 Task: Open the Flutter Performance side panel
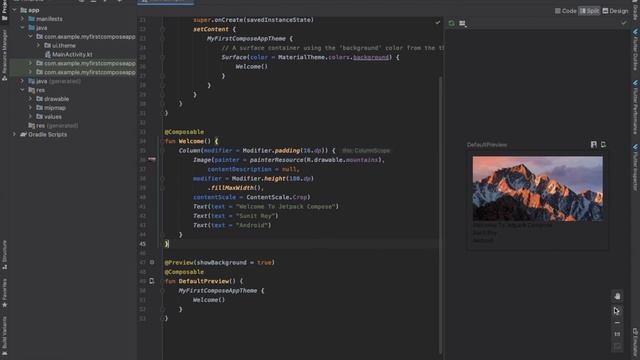pyautogui.click(x=636, y=107)
